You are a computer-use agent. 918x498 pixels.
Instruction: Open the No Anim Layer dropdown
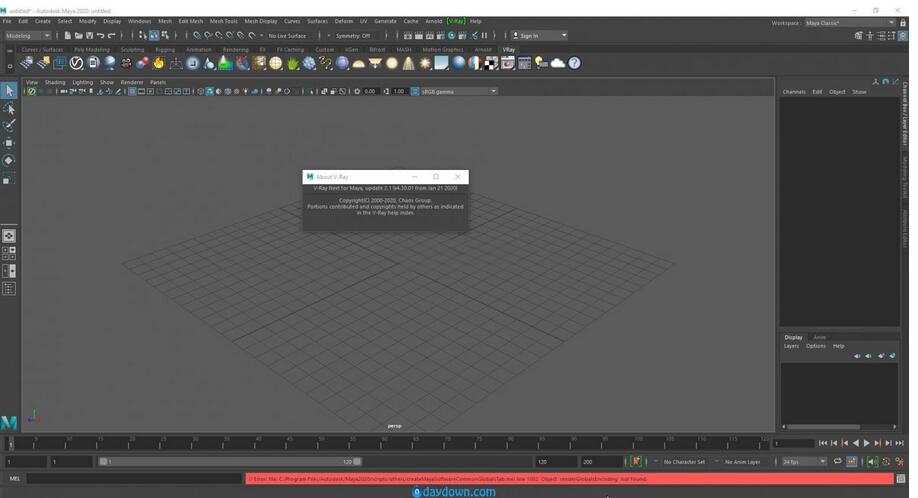[742, 462]
